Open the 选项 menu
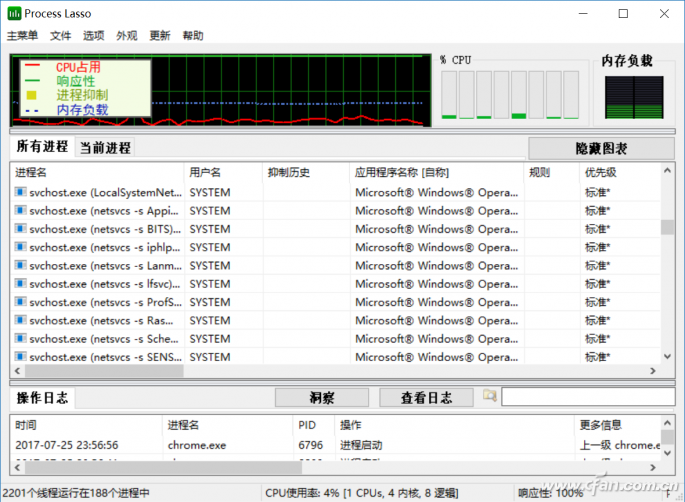Screen dimensions: 685x502 point(93,35)
